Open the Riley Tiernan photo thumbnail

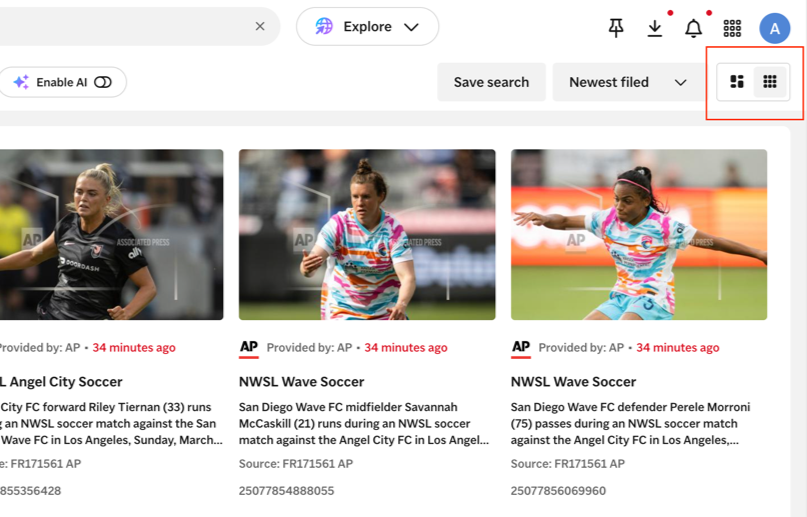[112, 235]
